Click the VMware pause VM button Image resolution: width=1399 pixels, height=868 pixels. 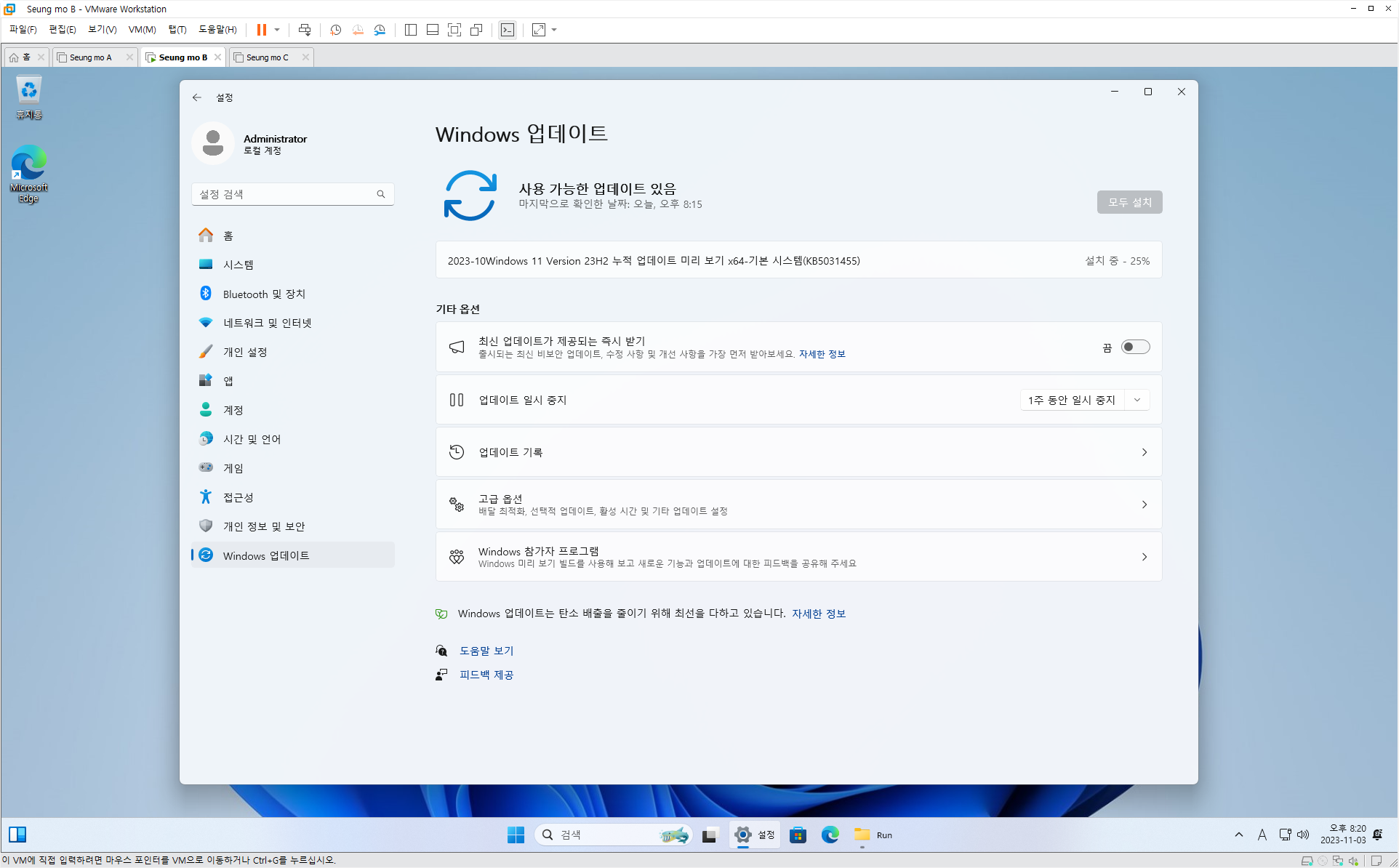pyautogui.click(x=261, y=30)
